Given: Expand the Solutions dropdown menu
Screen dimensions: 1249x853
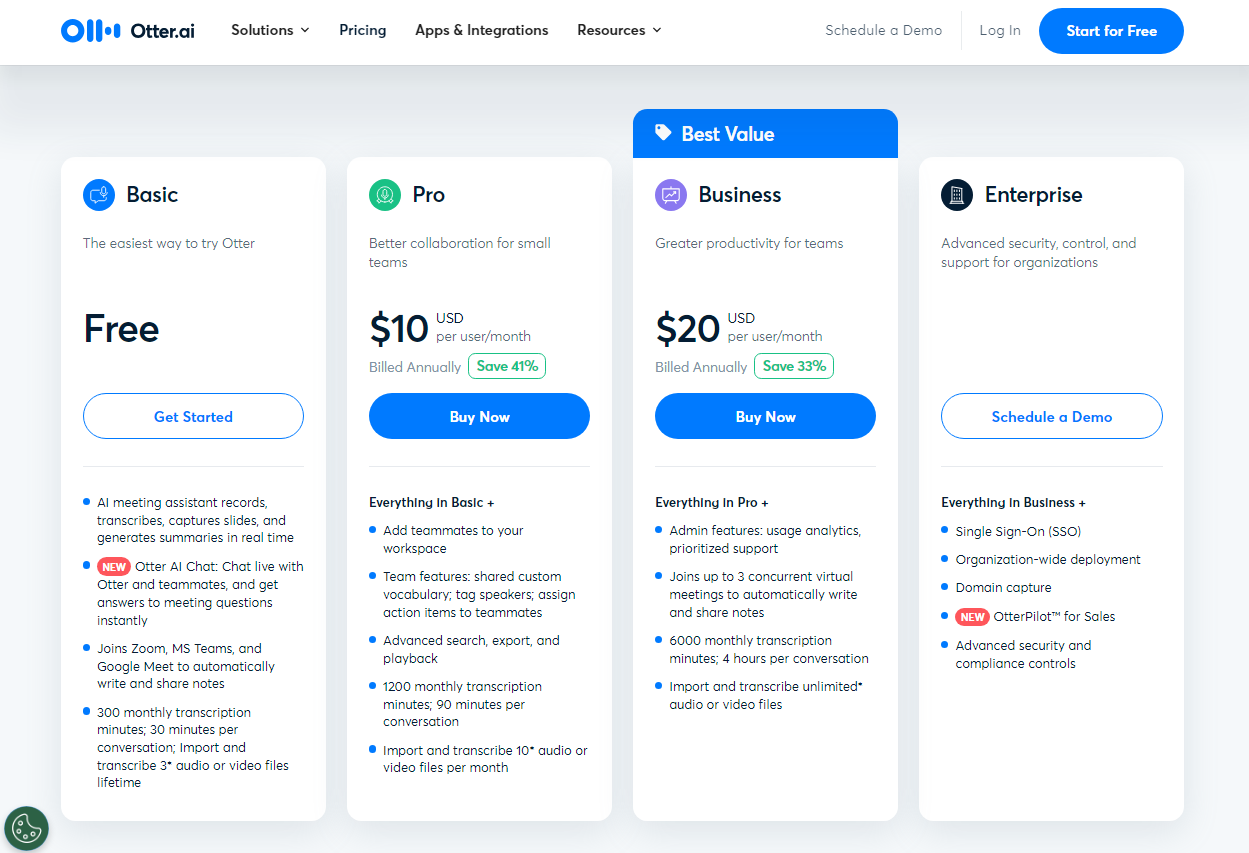Looking at the screenshot, I should [x=270, y=30].
